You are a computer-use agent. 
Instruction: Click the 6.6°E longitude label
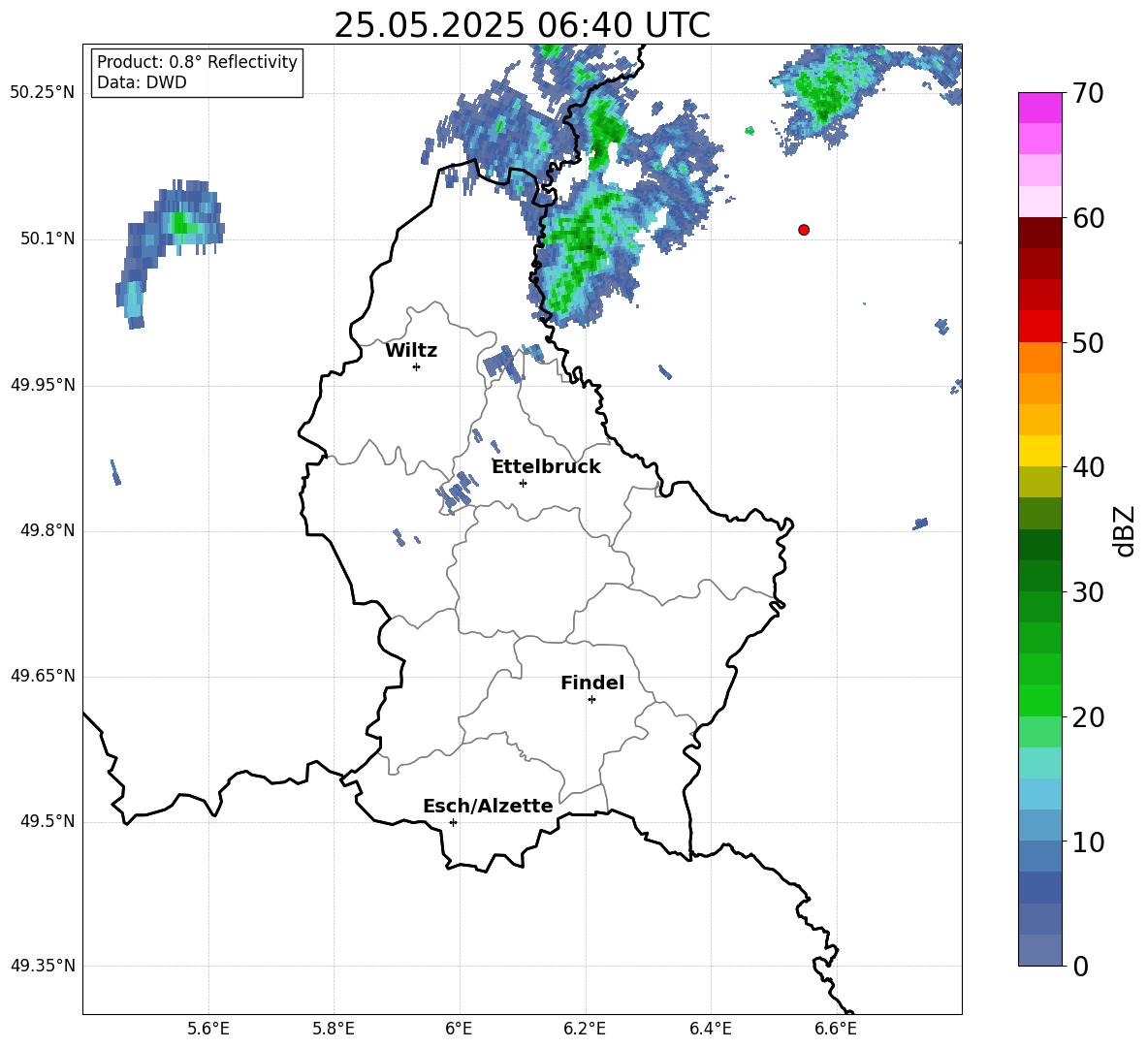pos(836,1029)
